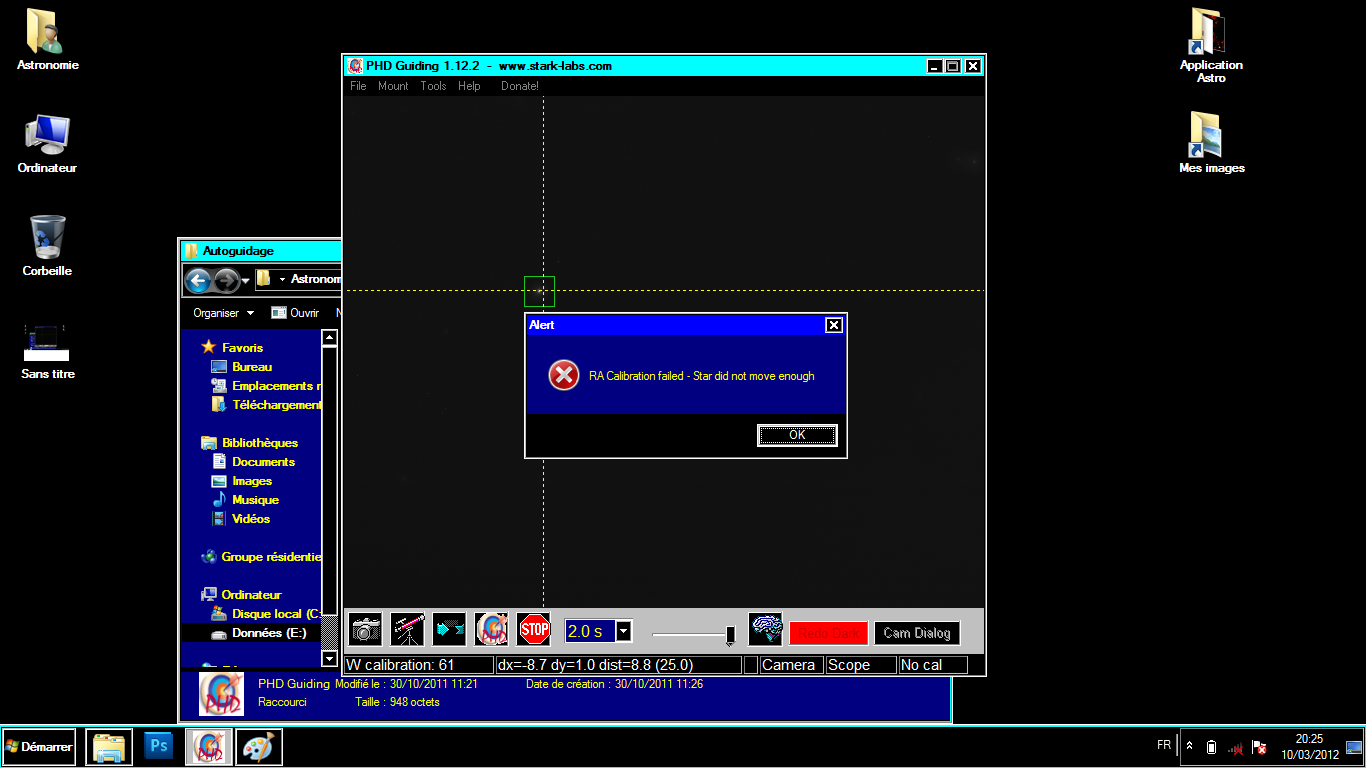Click the 'W calibration: 61' status text

[401, 665]
